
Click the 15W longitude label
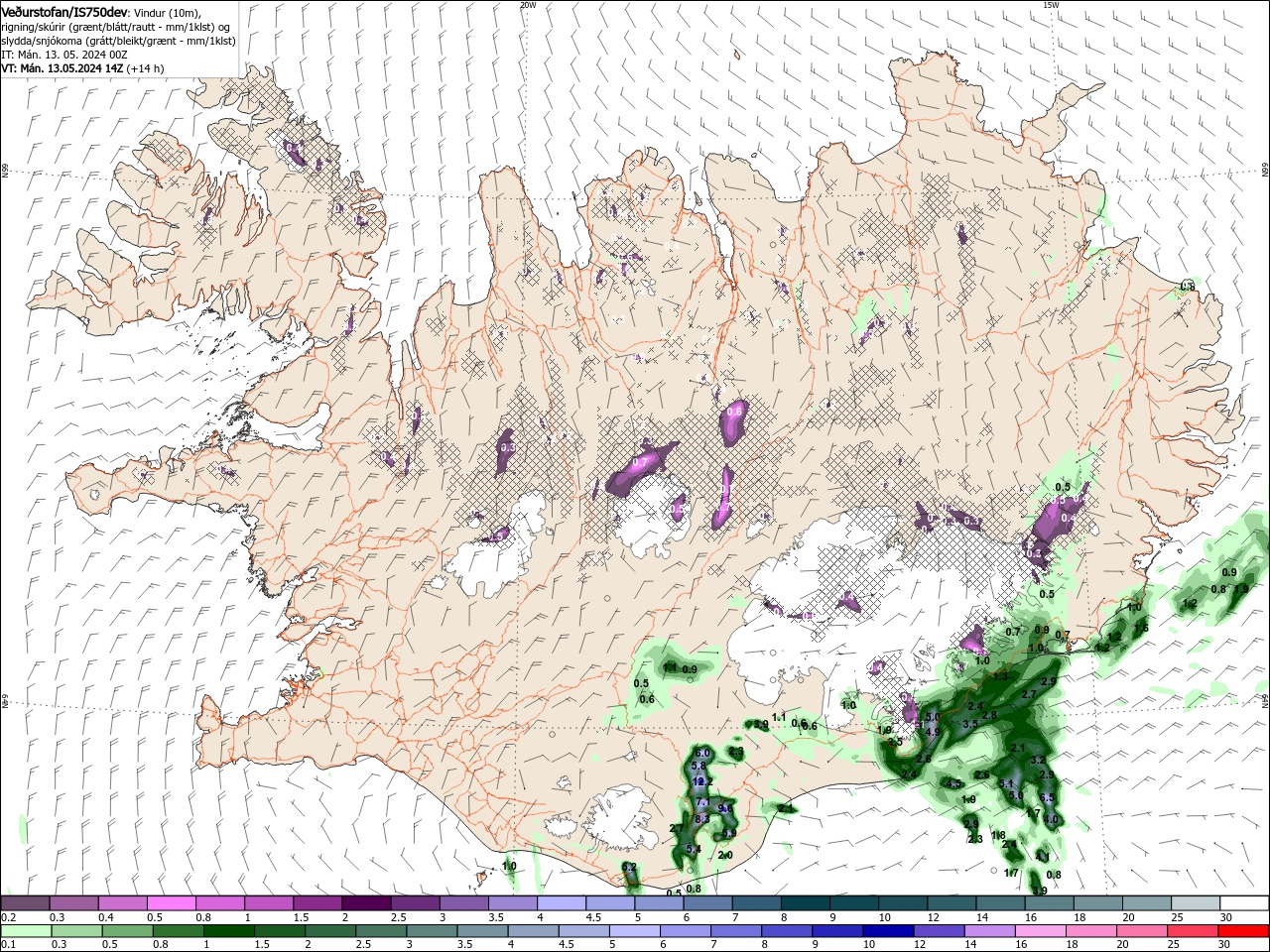(1051, 4)
